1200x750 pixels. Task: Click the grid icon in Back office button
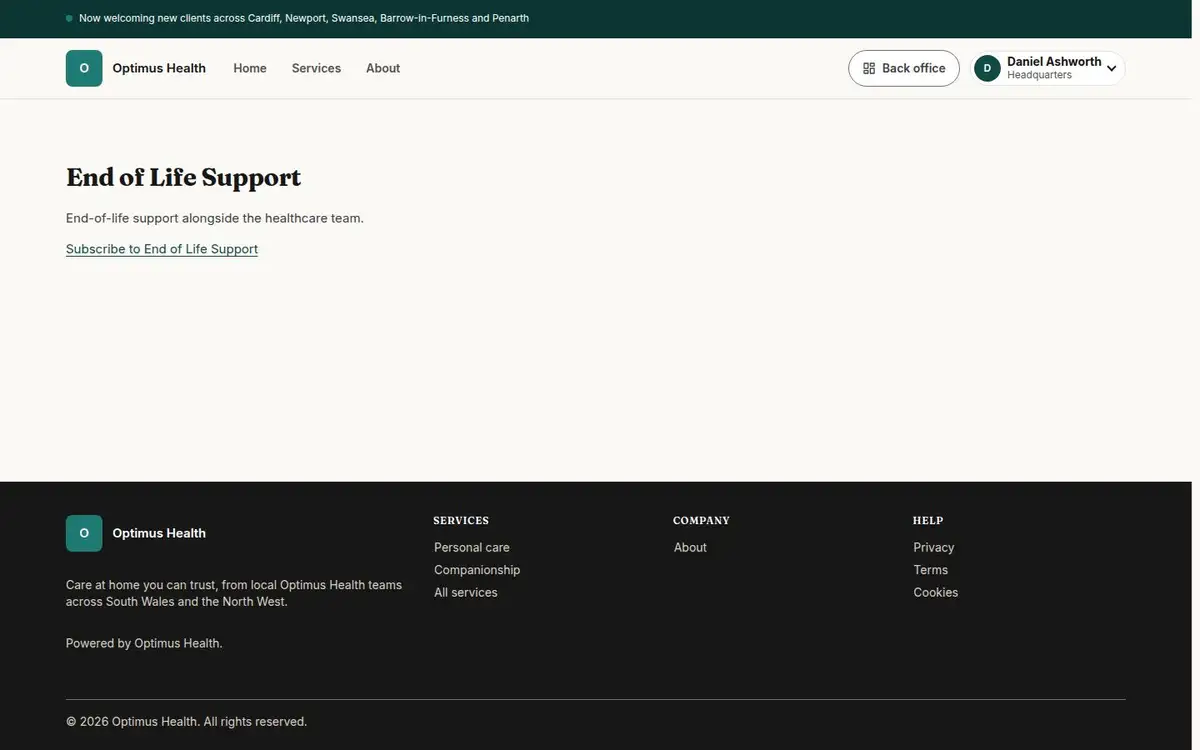coord(869,68)
